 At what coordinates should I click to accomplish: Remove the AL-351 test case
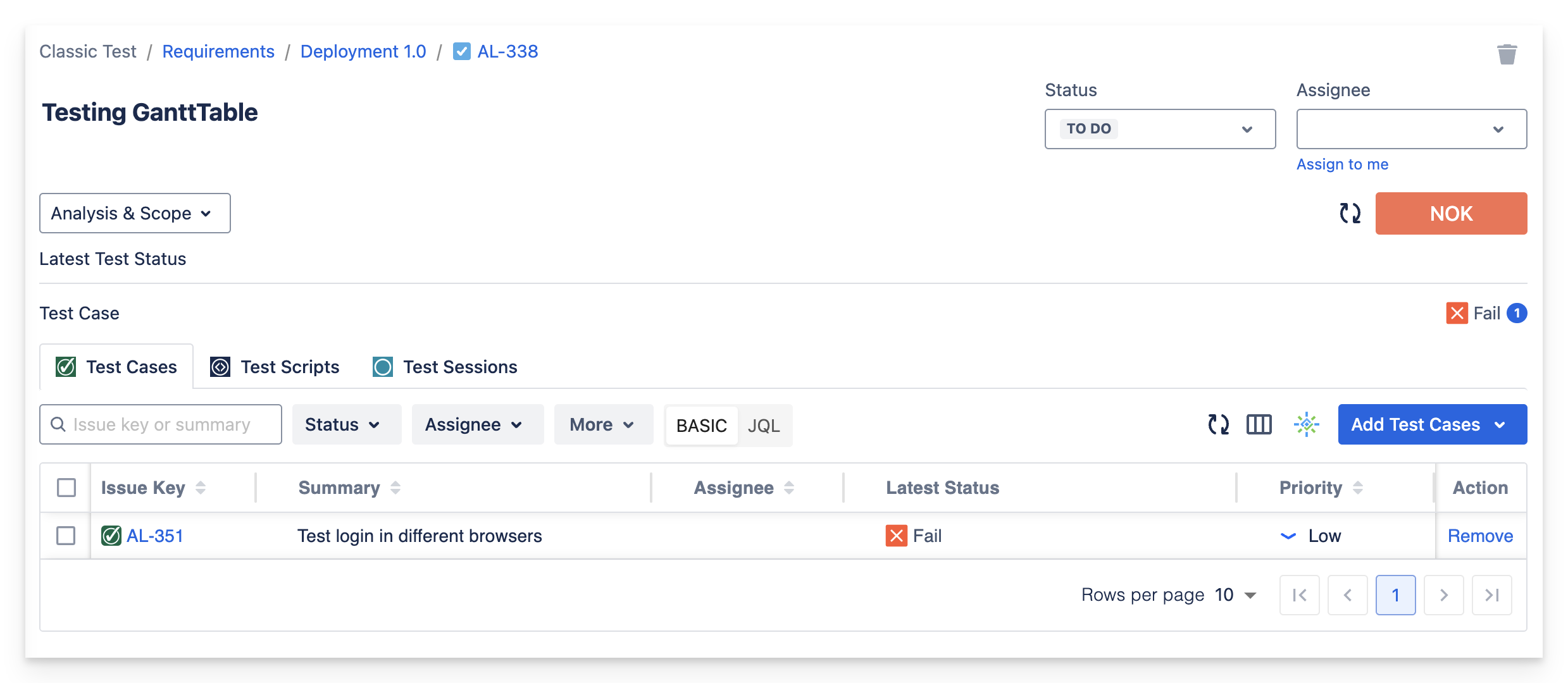click(x=1480, y=536)
